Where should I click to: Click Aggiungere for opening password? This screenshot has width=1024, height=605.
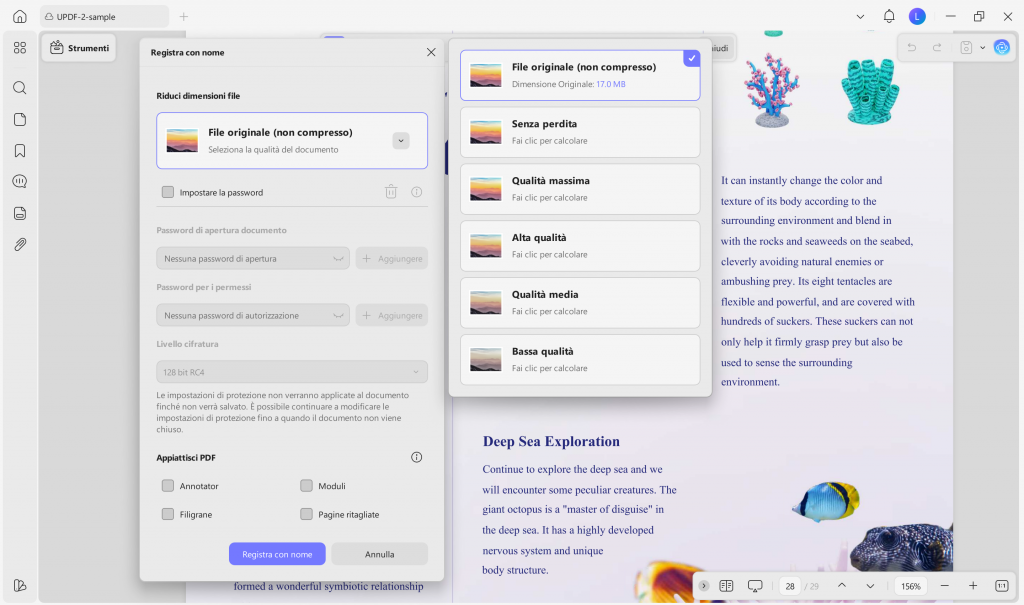tap(392, 259)
